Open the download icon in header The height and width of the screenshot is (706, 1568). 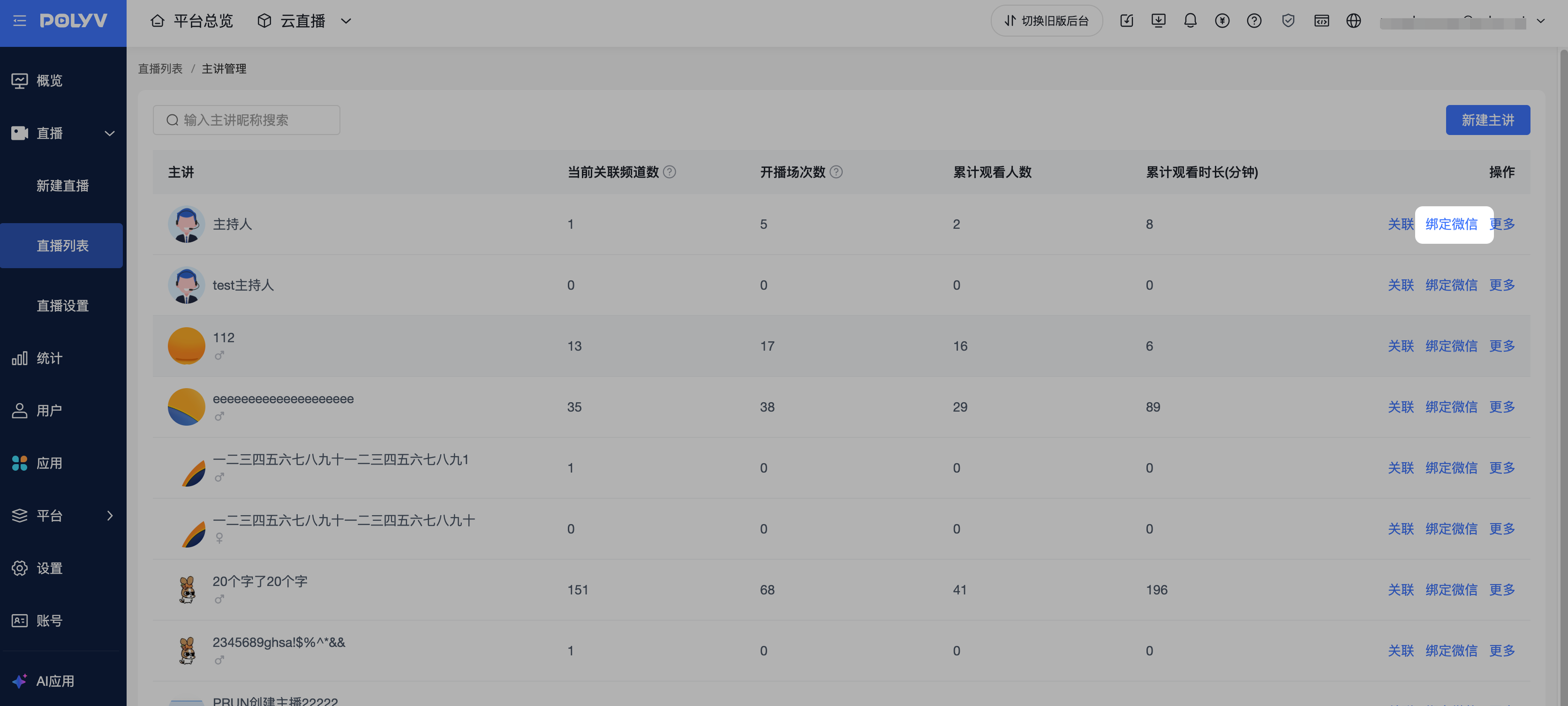1158,21
